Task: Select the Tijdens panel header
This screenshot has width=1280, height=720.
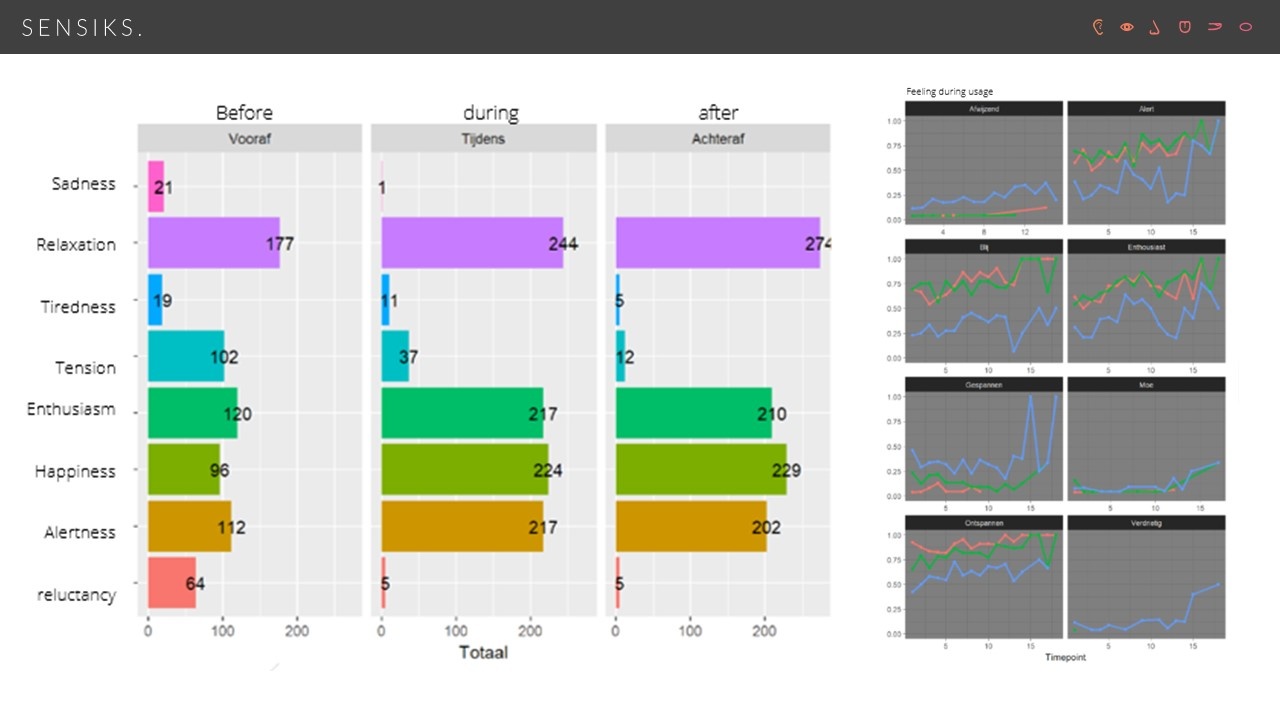Action: coord(483,139)
